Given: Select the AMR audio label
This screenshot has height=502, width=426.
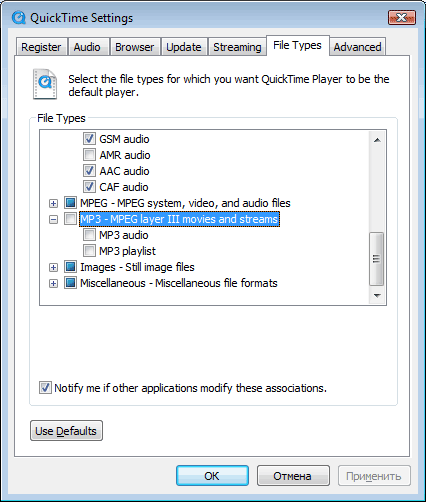Looking at the screenshot, I should click(x=125, y=155).
